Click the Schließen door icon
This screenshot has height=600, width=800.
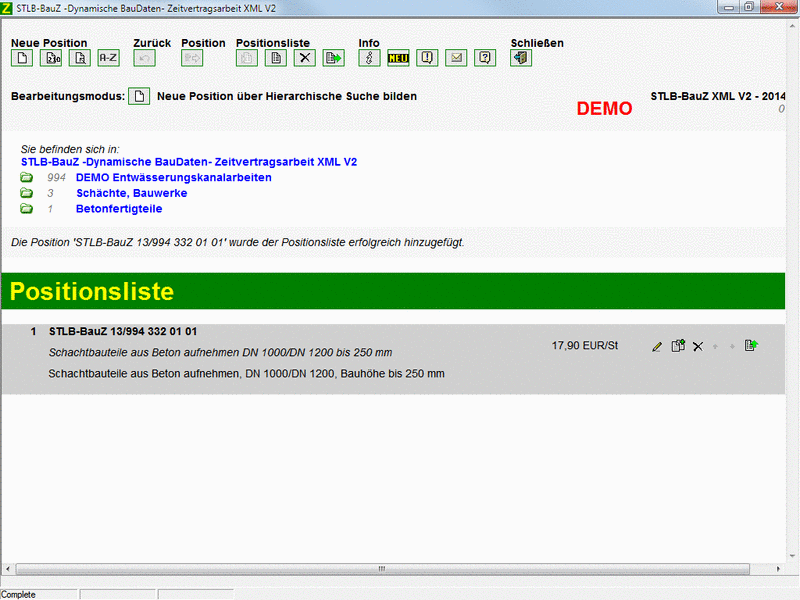[521, 58]
